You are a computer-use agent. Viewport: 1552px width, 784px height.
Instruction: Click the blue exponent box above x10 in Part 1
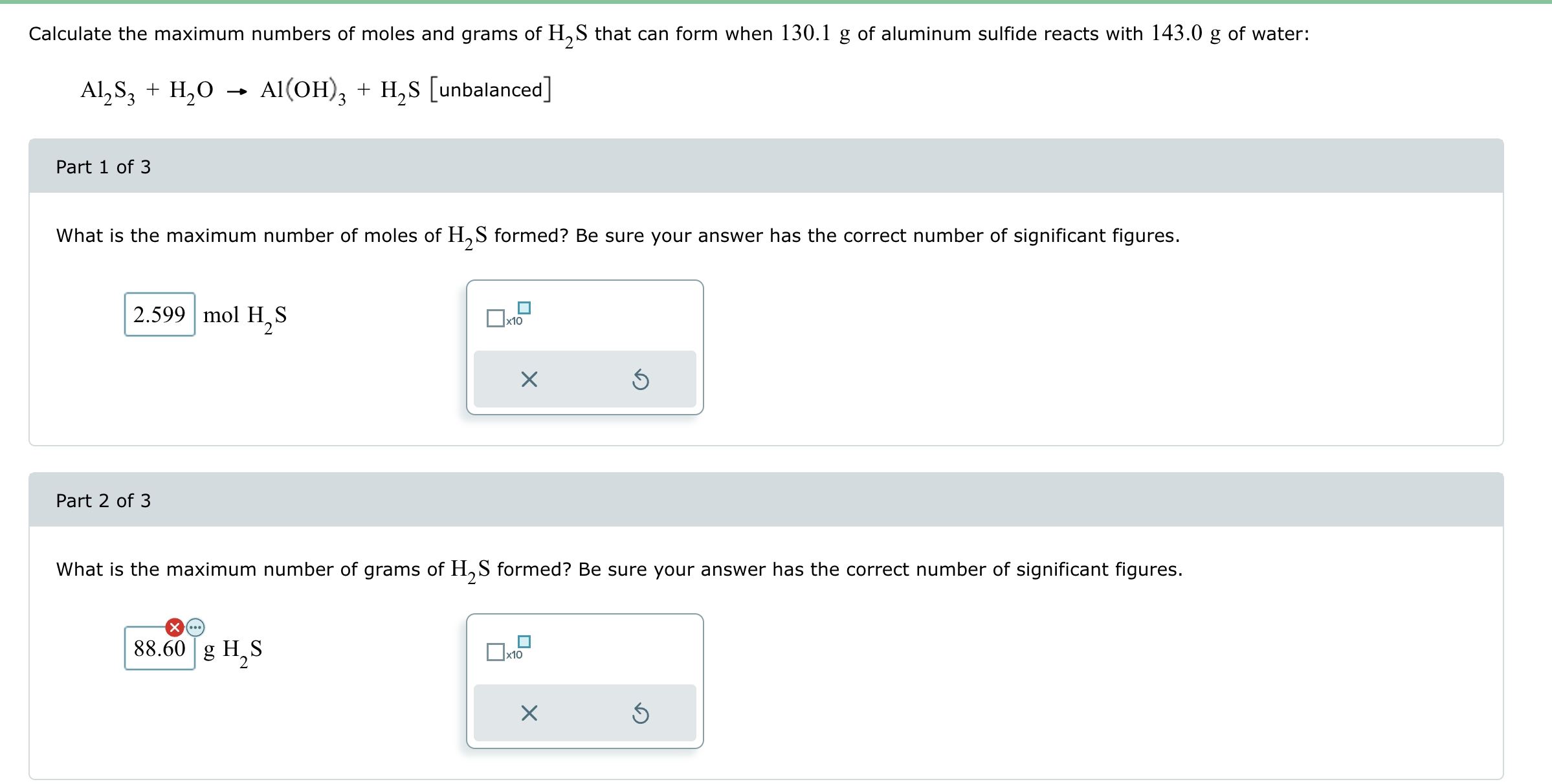point(524,309)
